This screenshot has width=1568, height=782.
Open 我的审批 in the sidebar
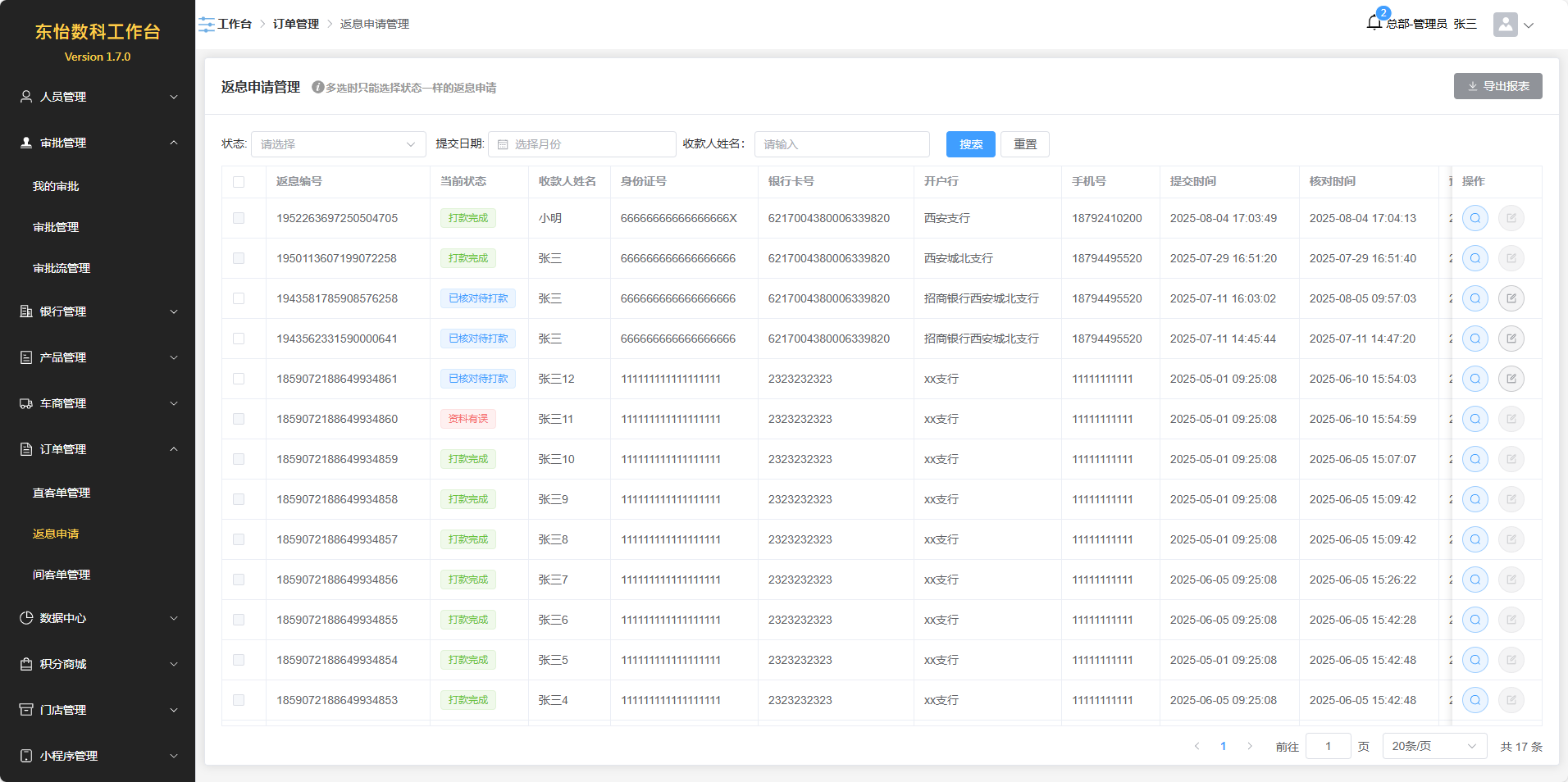pyautogui.click(x=56, y=186)
